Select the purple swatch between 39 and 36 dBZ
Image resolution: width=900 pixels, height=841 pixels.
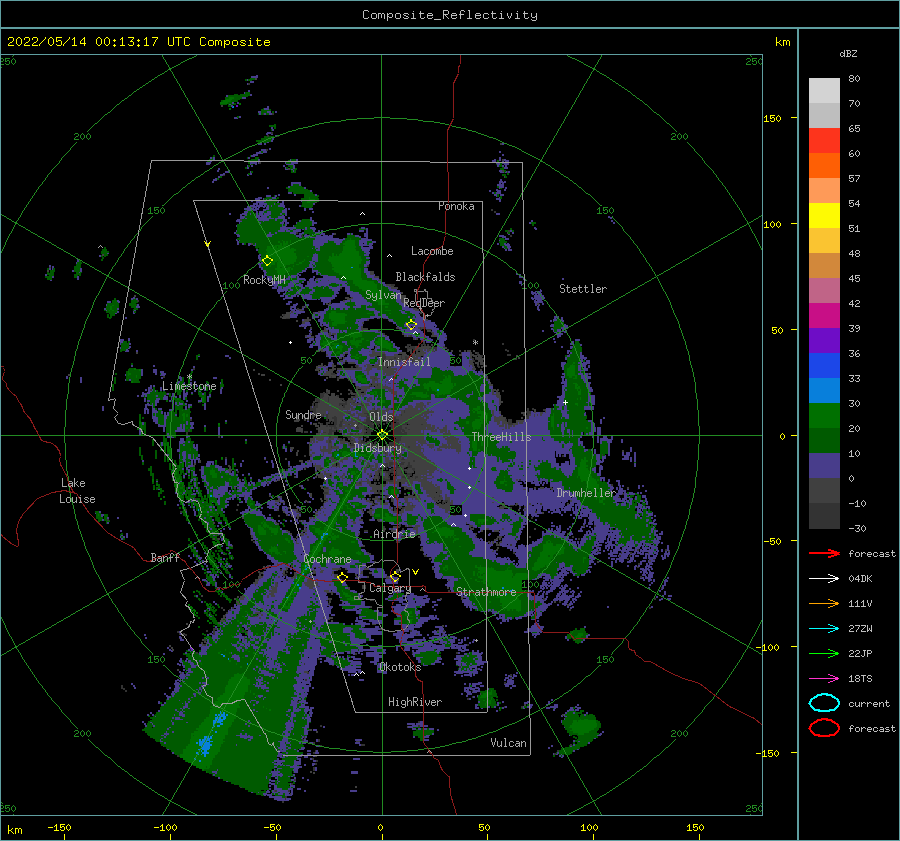(824, 341)
